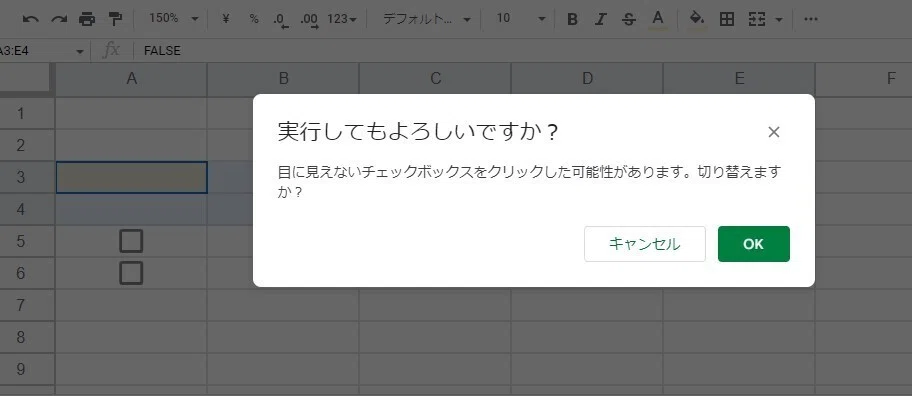The width and height of the screenshot is (912, 396).
Task: Close the 実行してもよろしいですか dialog via X
Action: click(774, 133)
